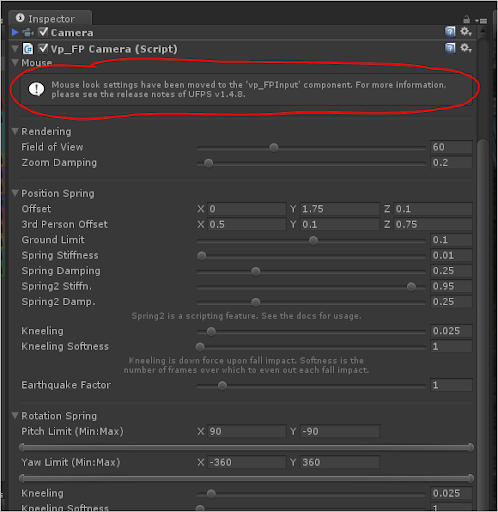Click the mouse look warning icon

36,89
